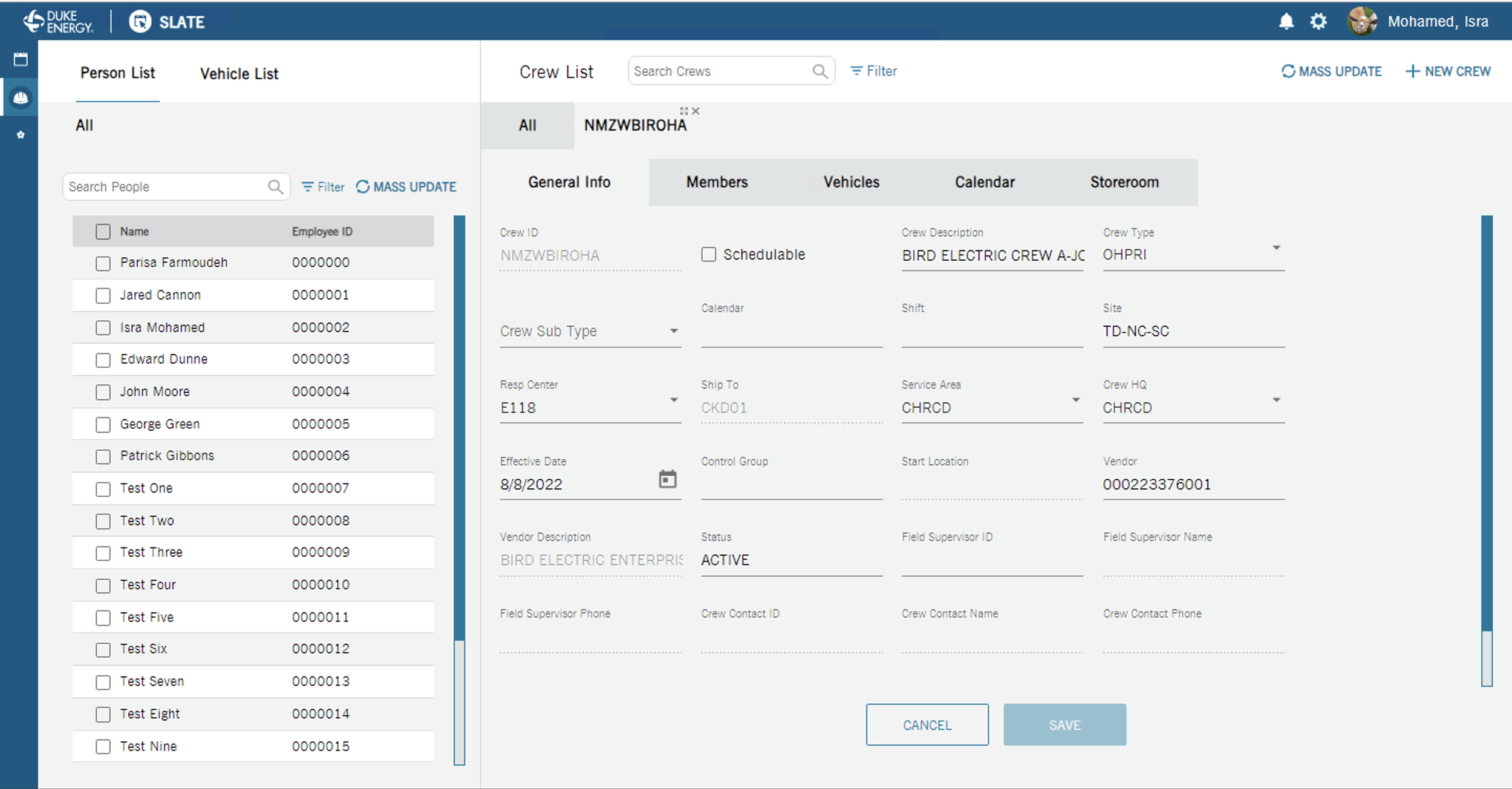Click the Crew List Filter icon

[856, 71]
